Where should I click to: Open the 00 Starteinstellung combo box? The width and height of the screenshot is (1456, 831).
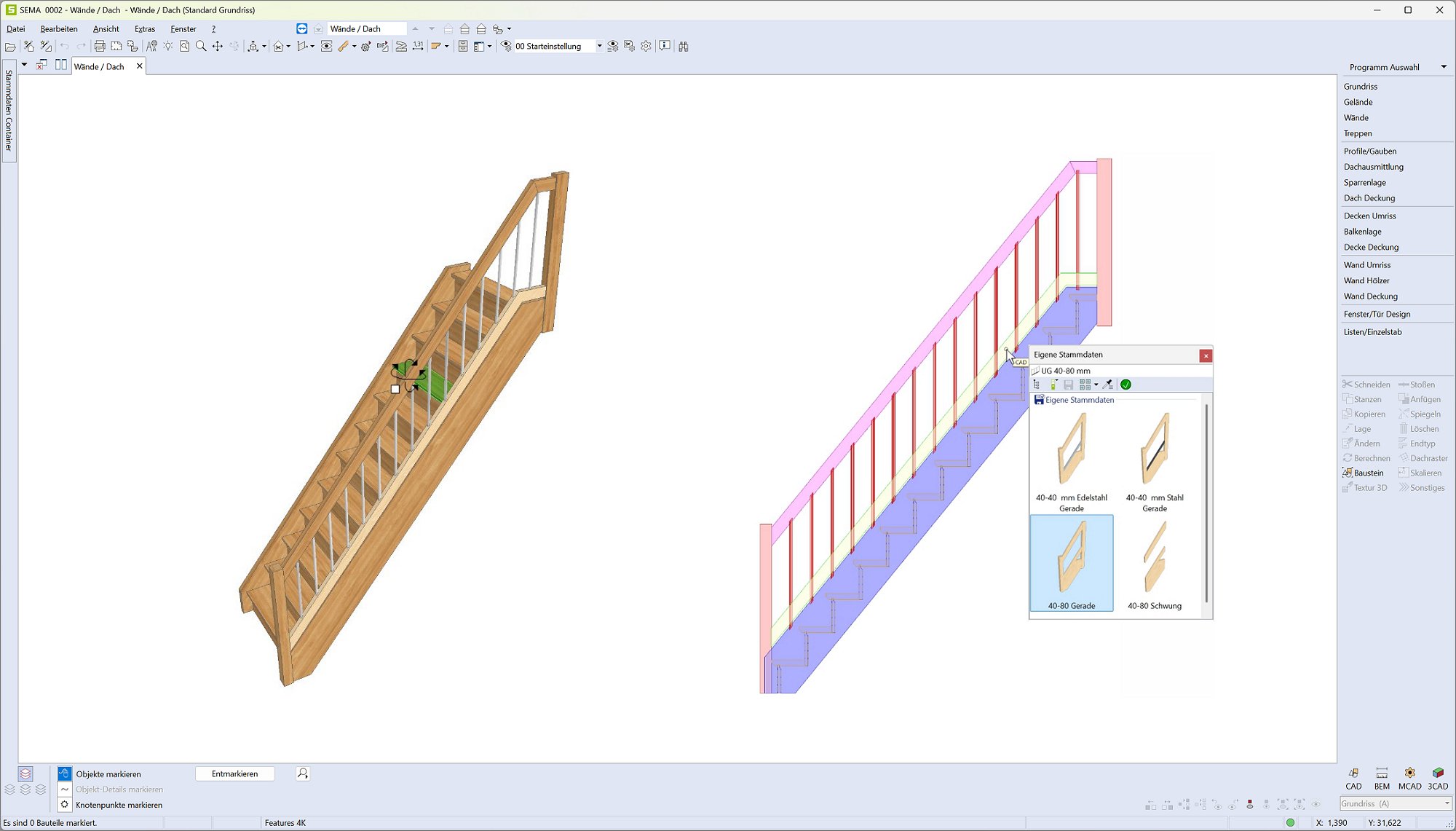tap(598, 46)
